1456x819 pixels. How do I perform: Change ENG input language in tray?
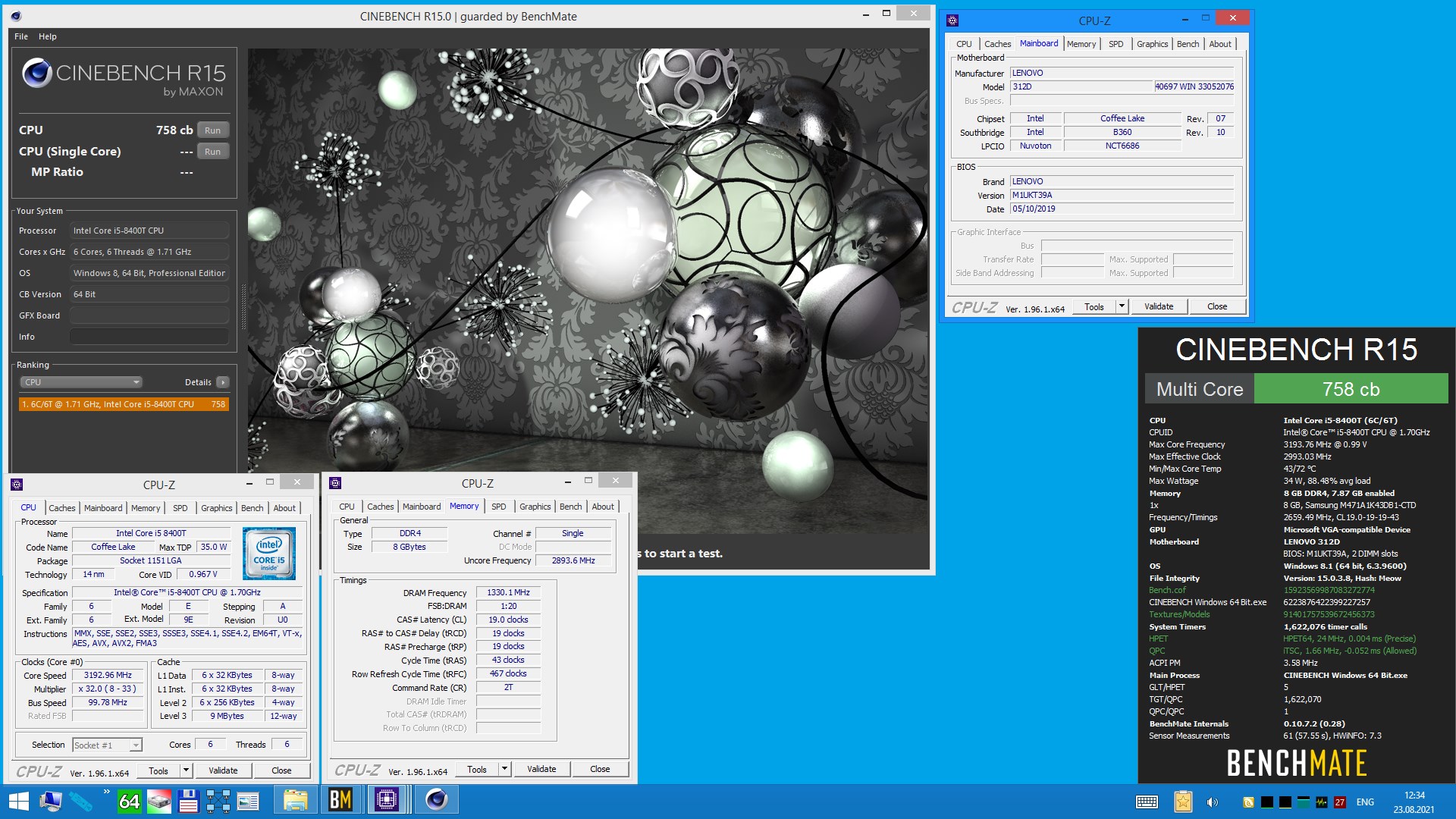pyautogui.click(x=1365, y=802)
